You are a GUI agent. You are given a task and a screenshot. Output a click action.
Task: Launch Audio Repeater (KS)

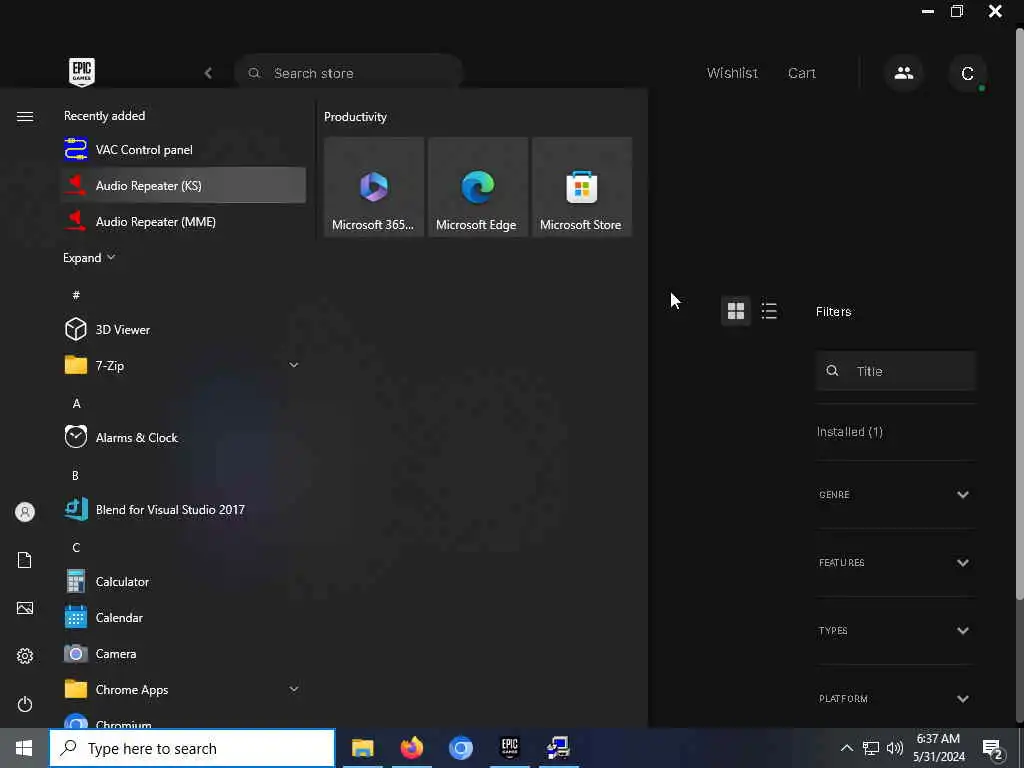(x=183, y=185)
